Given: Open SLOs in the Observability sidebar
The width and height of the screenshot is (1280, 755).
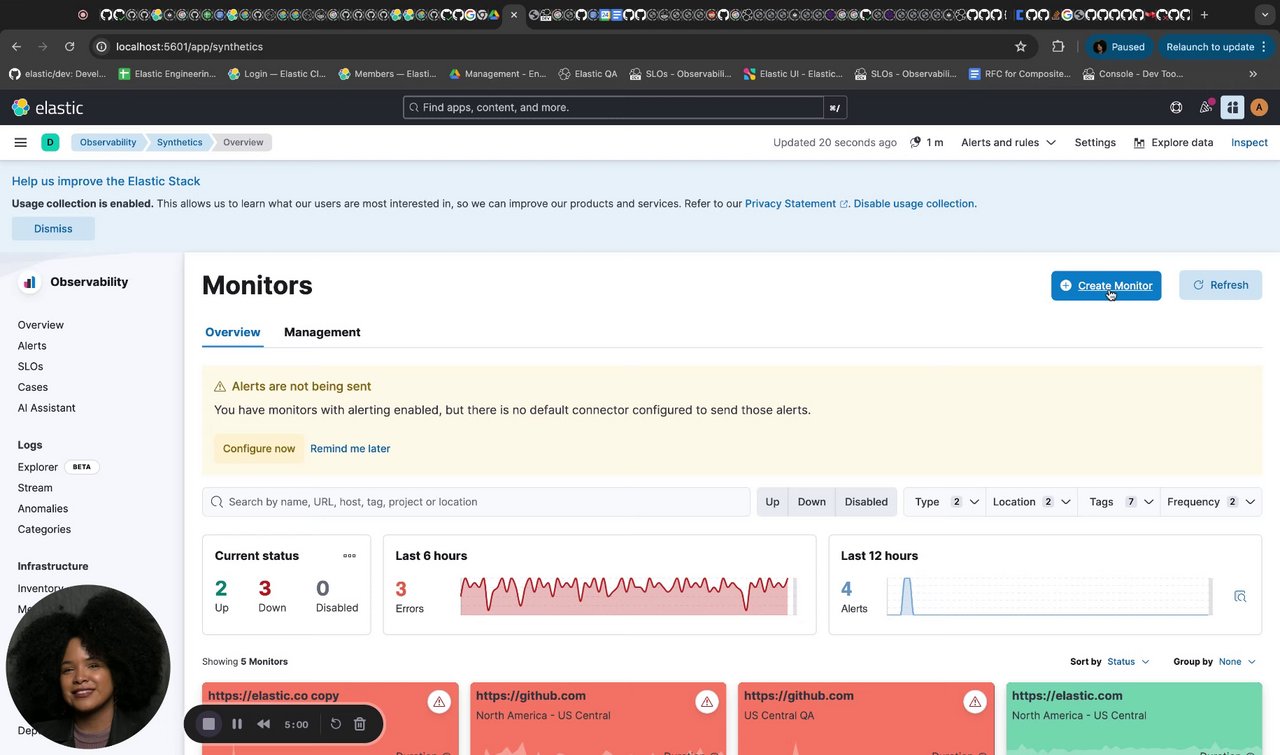Looking at the screenshot, I should click(30, 366).
